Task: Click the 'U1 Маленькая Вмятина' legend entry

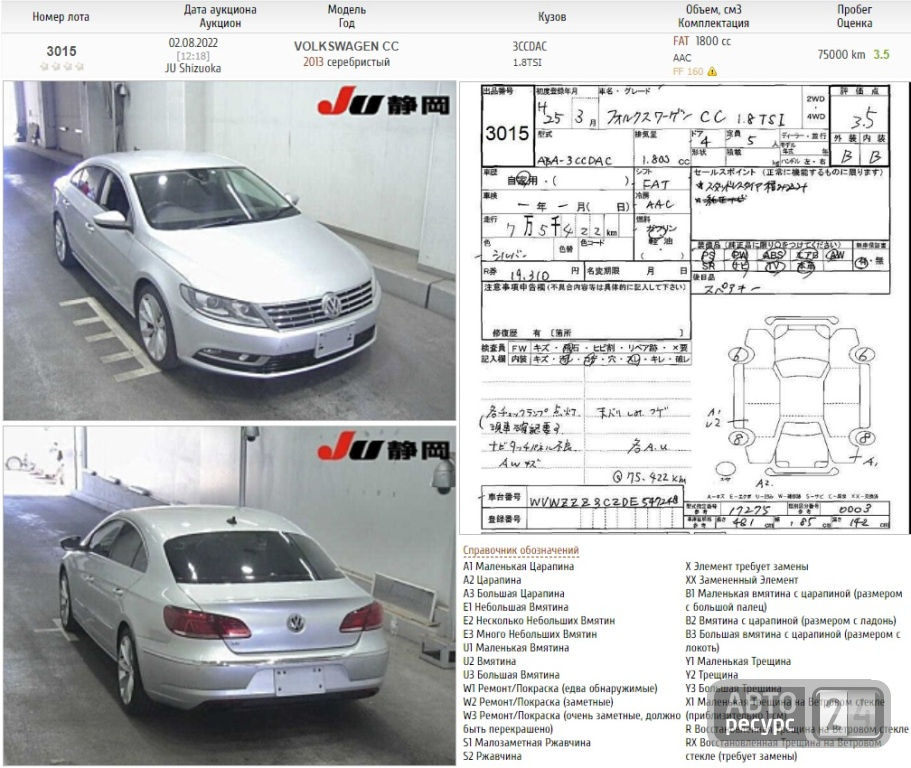Action: click(x=516, y=648)
